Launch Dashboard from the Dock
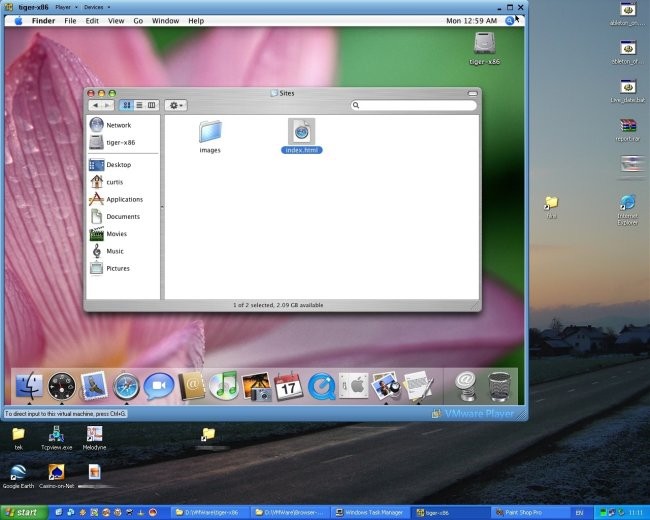The height and width of the screenshot is (520, 650). (x=62, y=386)
